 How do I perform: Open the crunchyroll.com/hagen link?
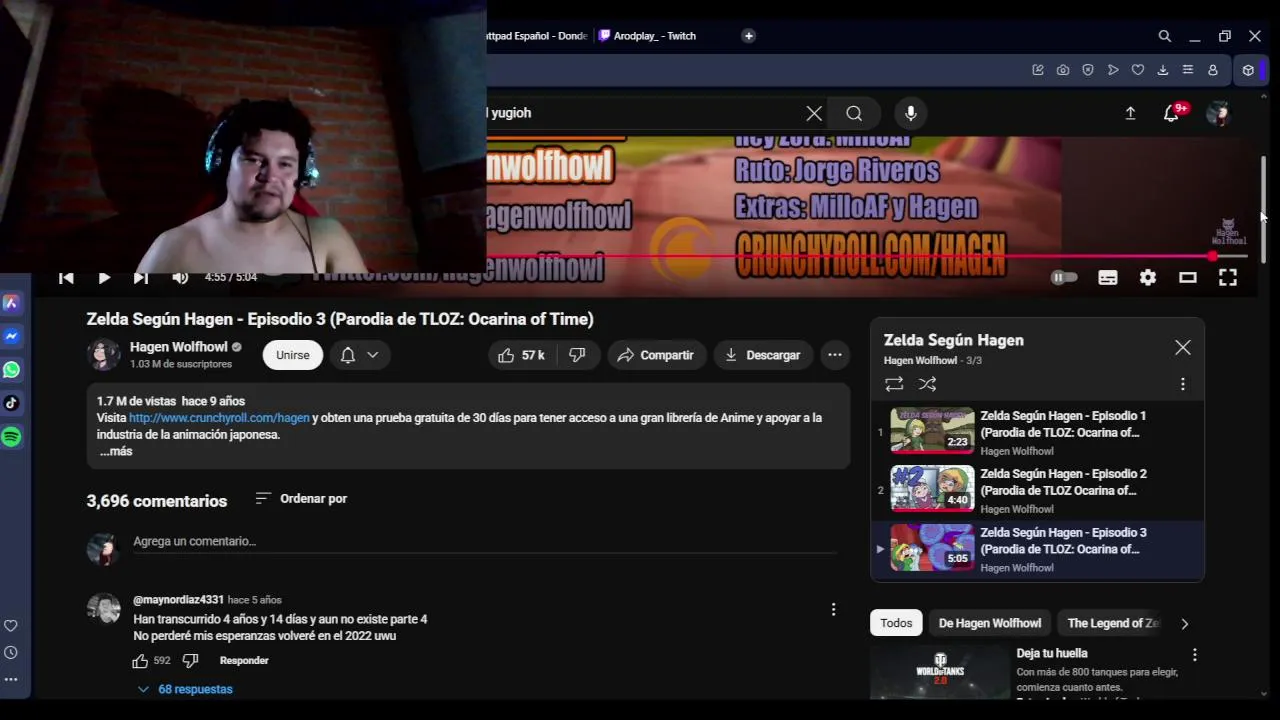point(219,418)
